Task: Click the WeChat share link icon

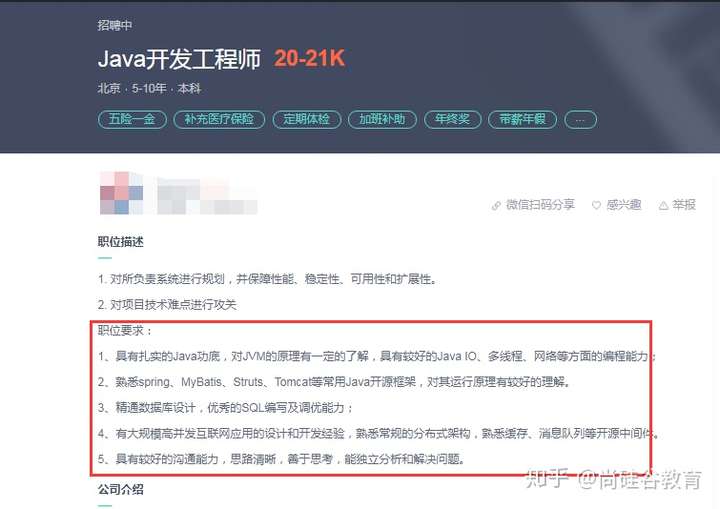Action: pyautogui.click(x=496, y=205)
